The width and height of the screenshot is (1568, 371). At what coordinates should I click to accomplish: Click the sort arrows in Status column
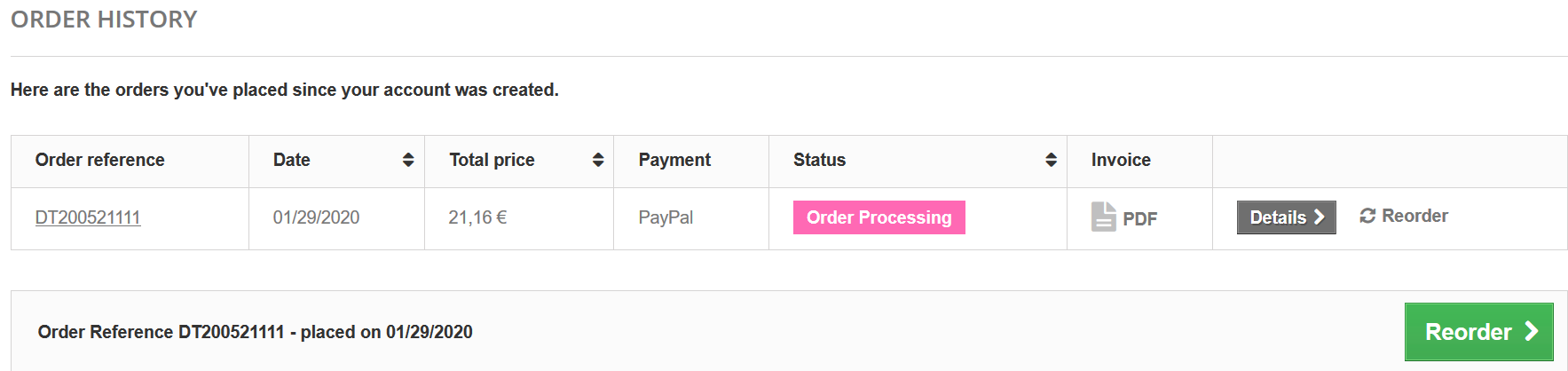coord(1051,160)
